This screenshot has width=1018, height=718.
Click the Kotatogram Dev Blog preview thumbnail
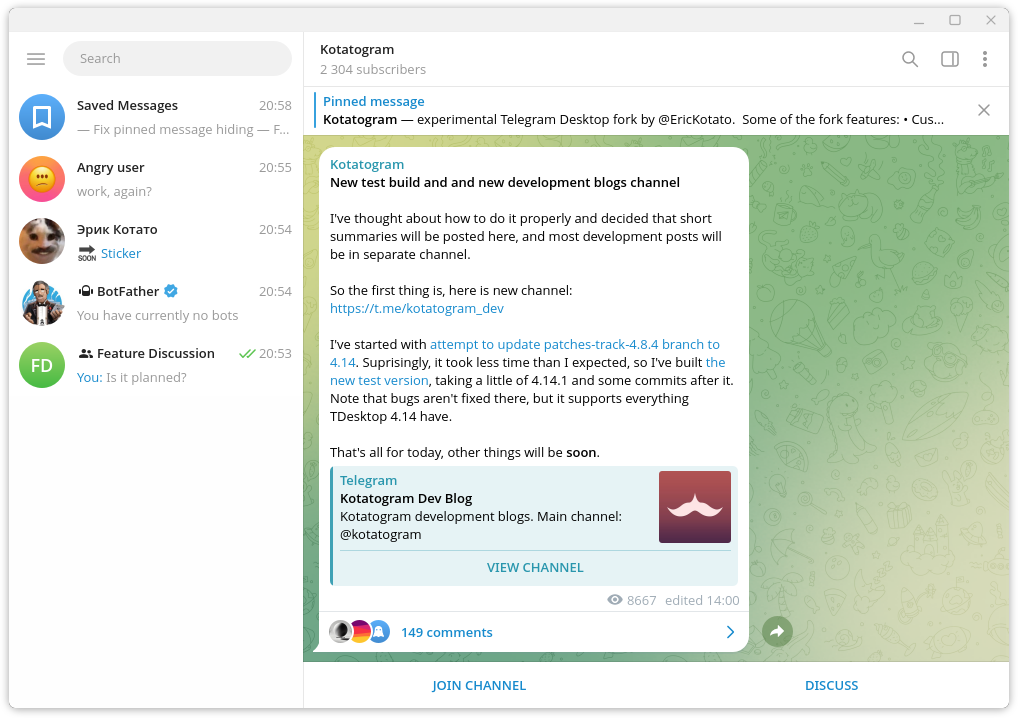point(694,507)
